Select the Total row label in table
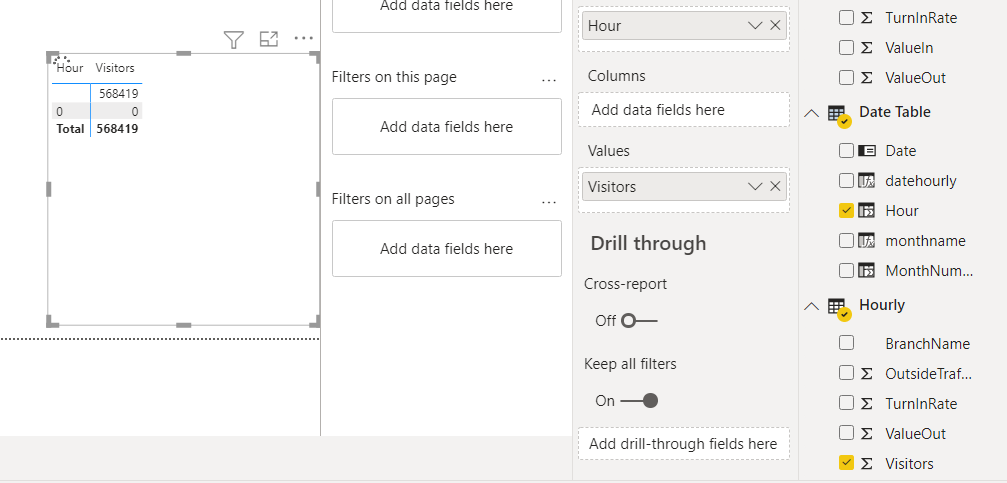The height and width of the screenshot is (483, 1007). pos(70,128)
